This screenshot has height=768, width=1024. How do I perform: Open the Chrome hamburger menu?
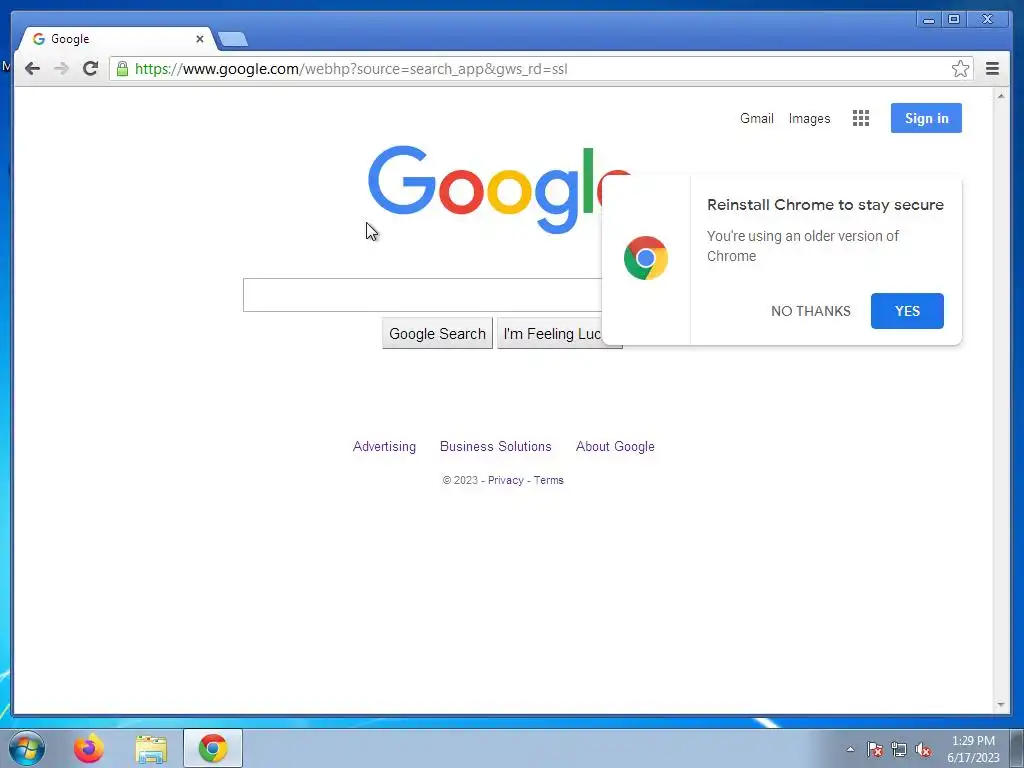click(992, 69)
